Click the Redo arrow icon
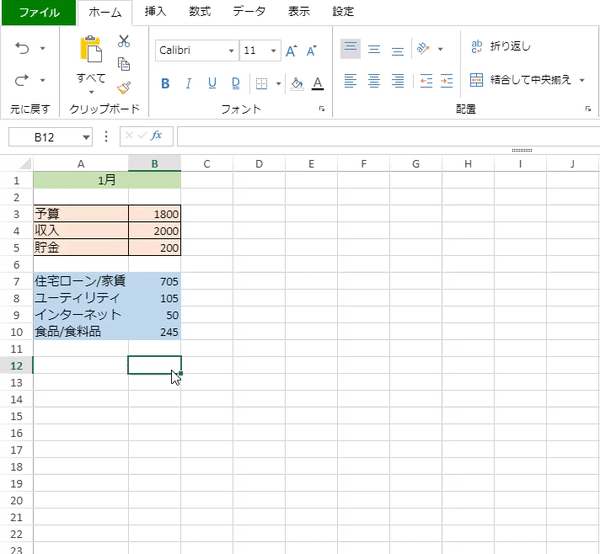 [x=22, y=80]
